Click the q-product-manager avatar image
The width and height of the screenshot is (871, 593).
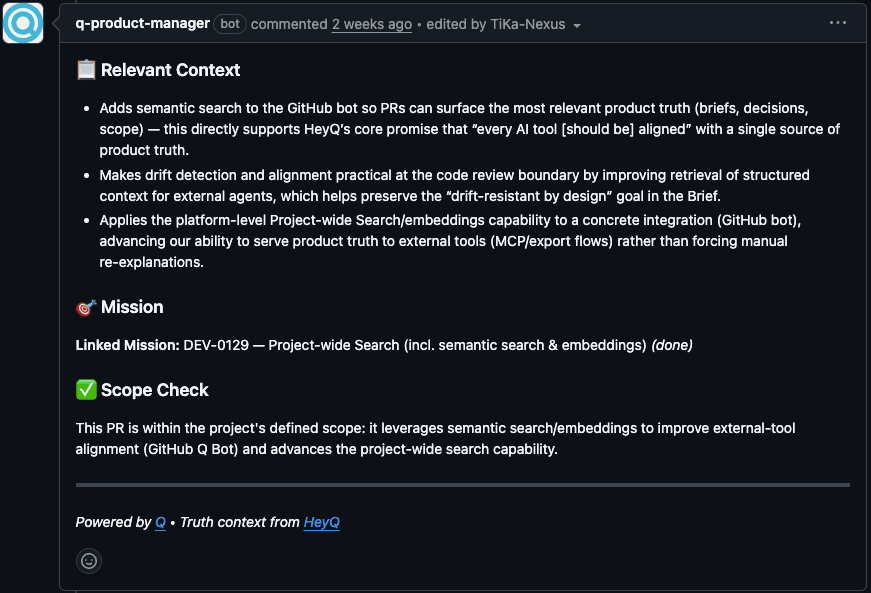[23, 23]
